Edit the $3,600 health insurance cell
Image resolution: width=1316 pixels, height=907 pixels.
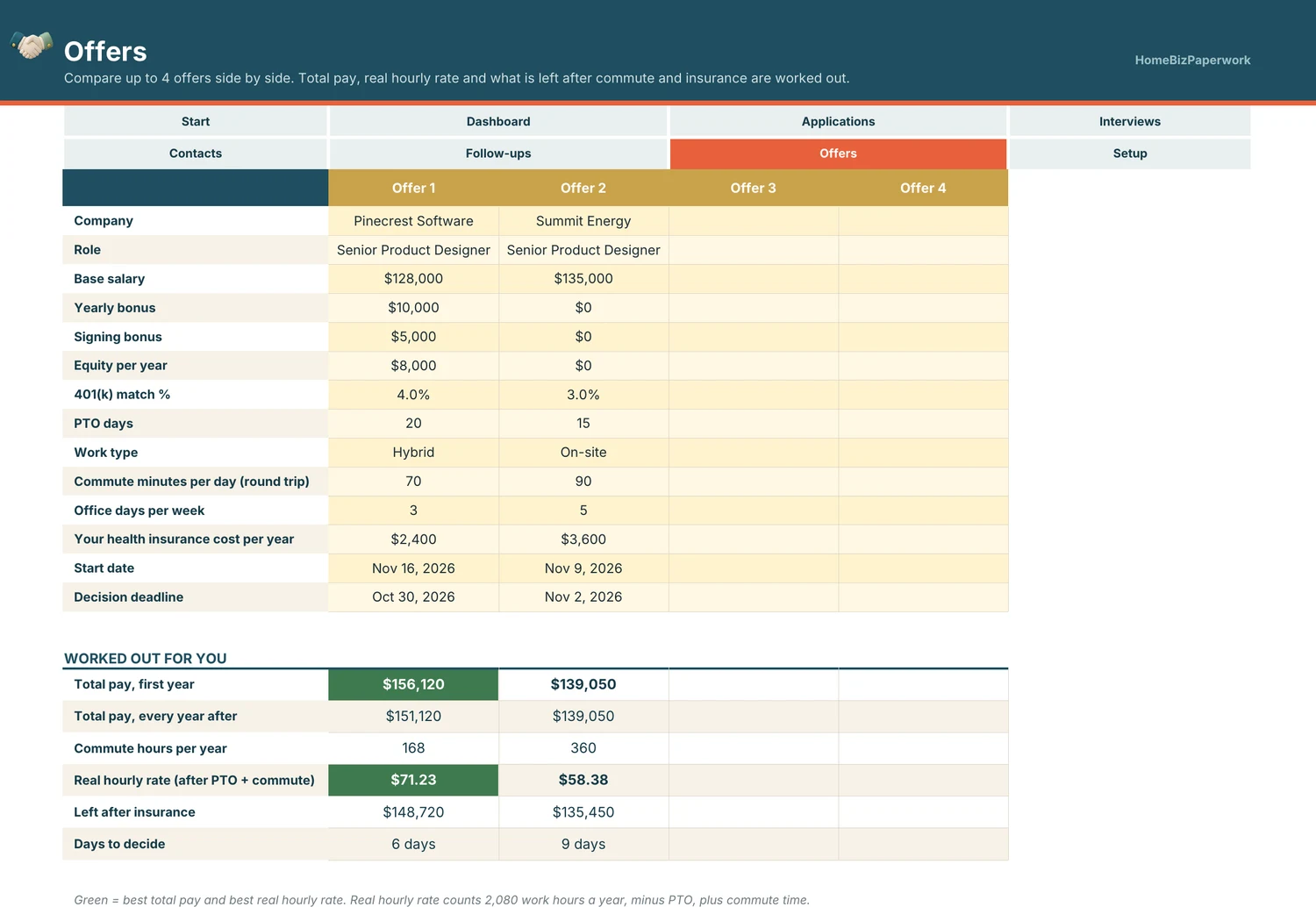(x=583, y=539)
